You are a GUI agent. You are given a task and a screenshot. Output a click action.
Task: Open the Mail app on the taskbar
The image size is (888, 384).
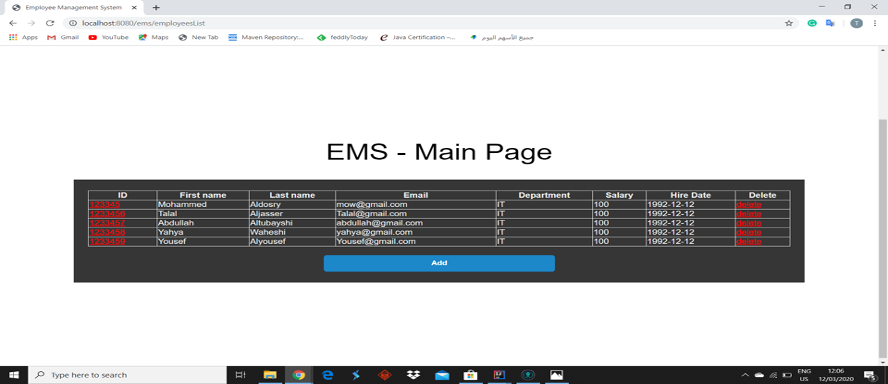(442, 375)
